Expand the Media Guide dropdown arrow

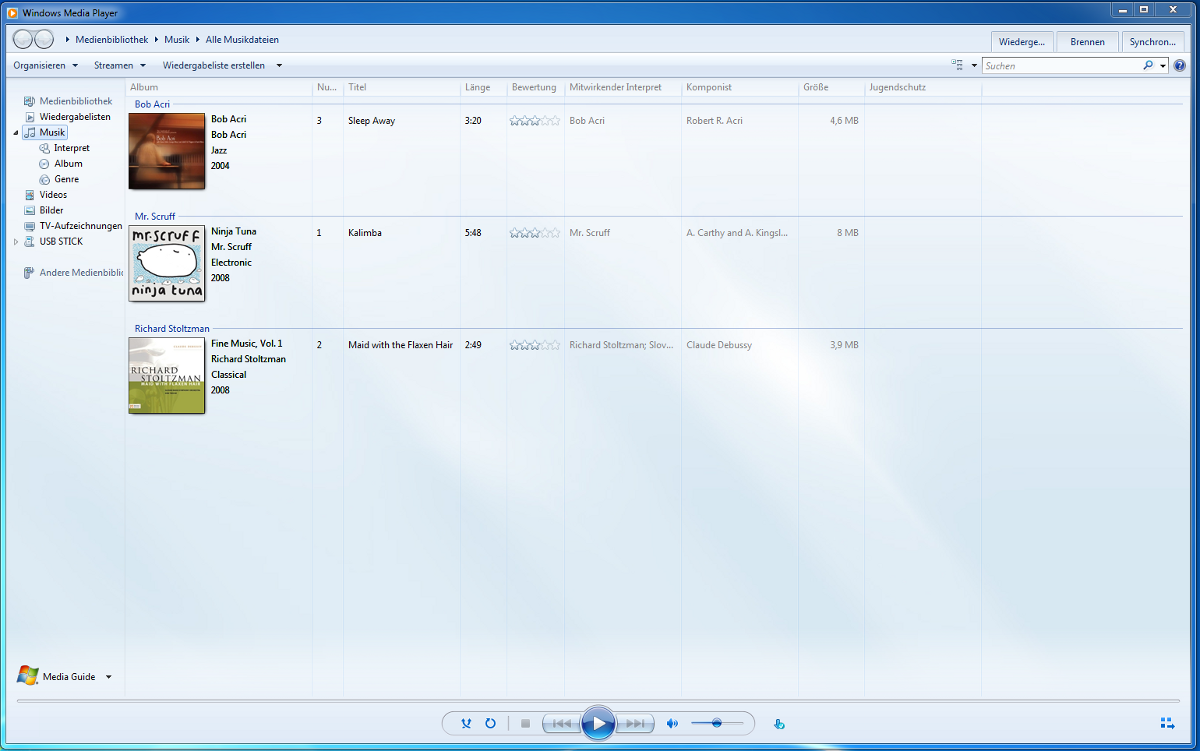pos(108,677)
